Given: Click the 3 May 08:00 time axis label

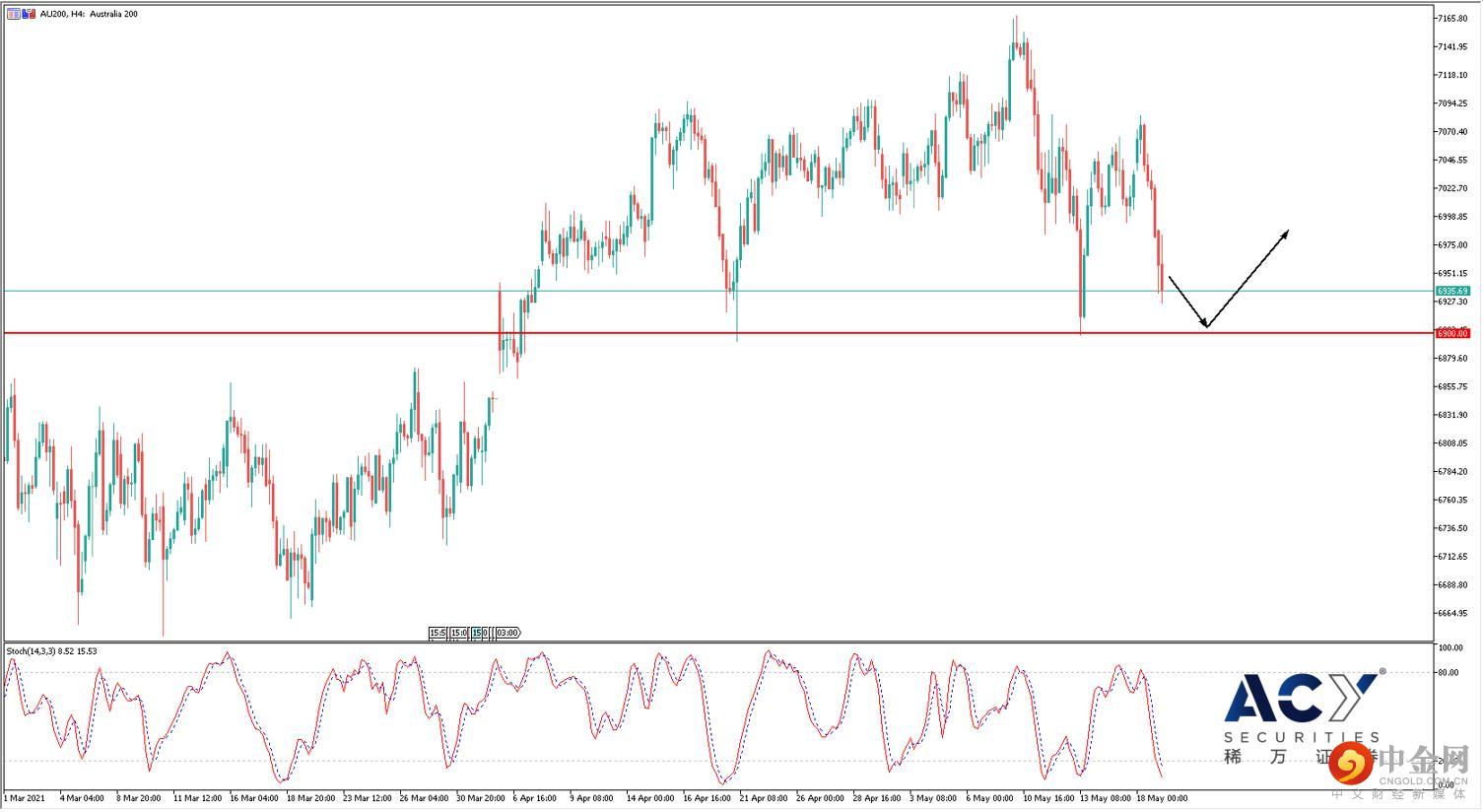Looking at the screenshot, I should coord(933,798).
